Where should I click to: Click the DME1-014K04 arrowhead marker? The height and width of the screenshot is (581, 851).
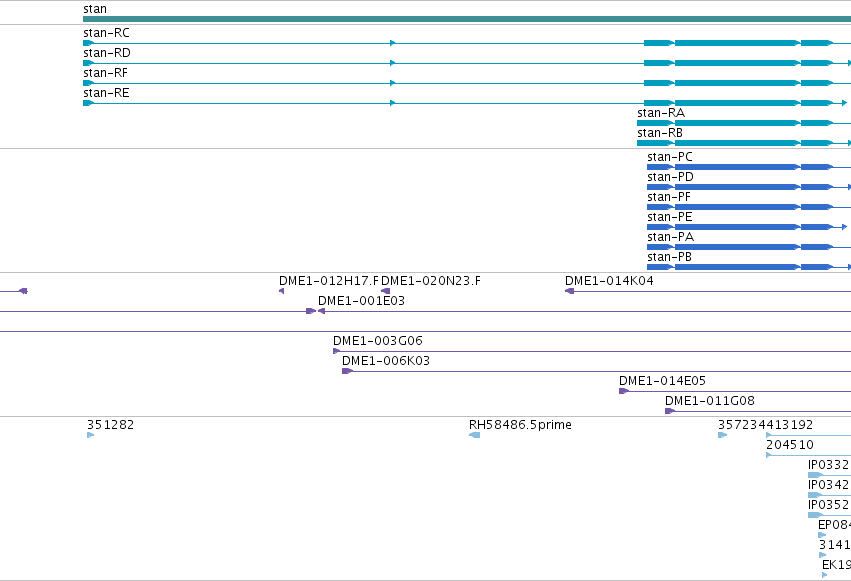click(x=569, y=291)
